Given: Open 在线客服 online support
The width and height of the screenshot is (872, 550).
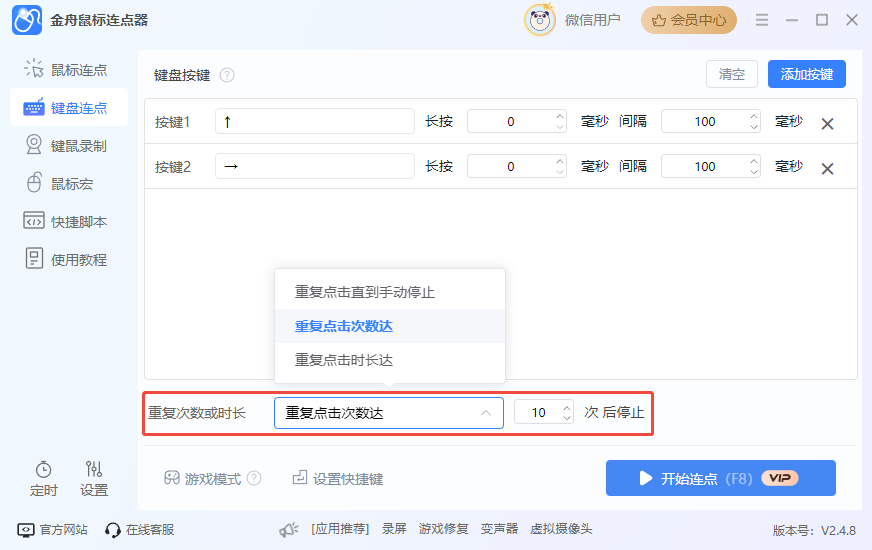Looking at the screenshot, I should coord(140,529).
